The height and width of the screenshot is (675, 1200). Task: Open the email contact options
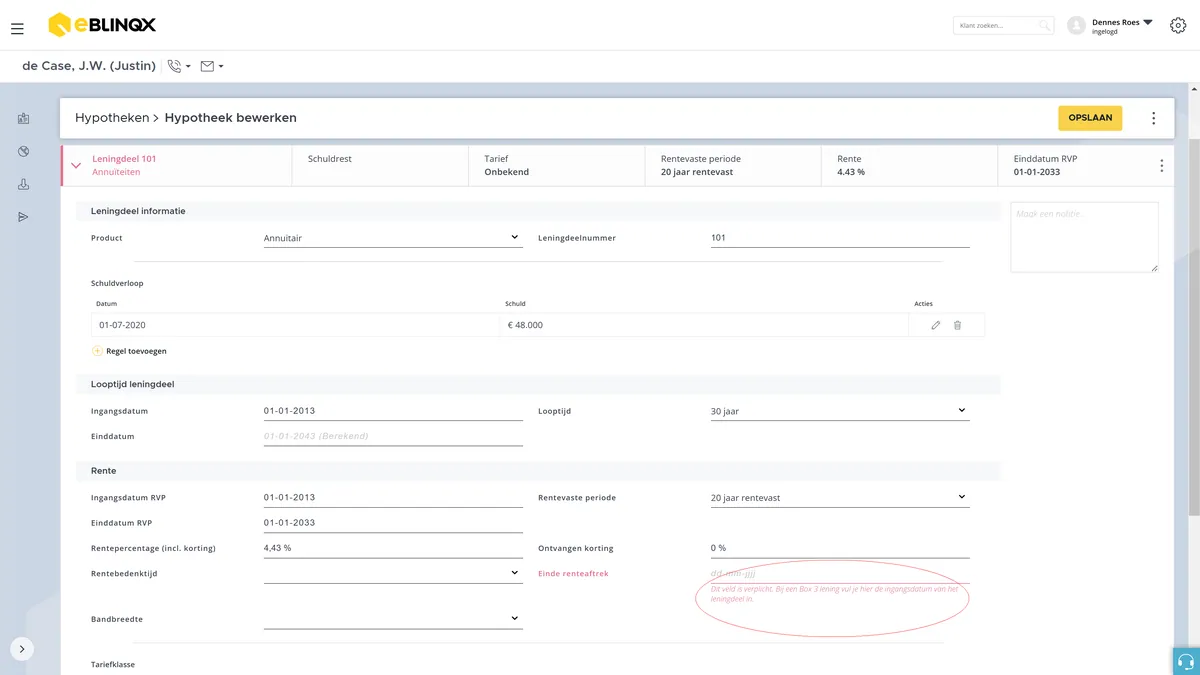(x=212, y=66)
